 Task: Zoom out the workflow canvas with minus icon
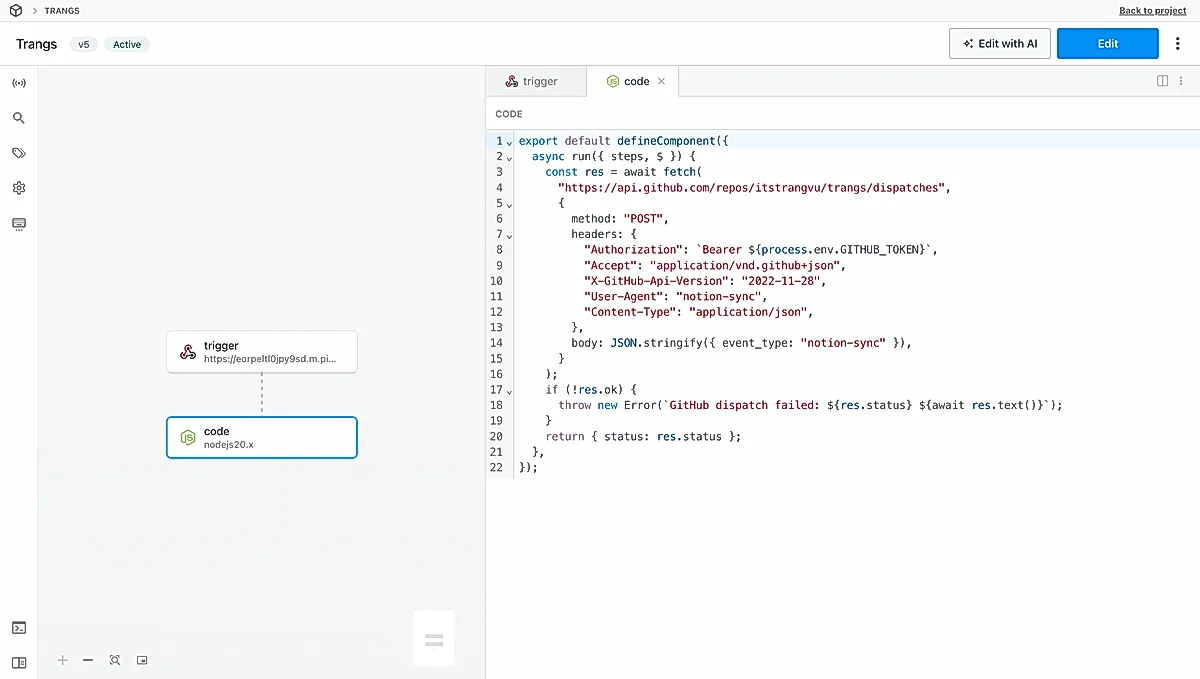pos(88,660)
